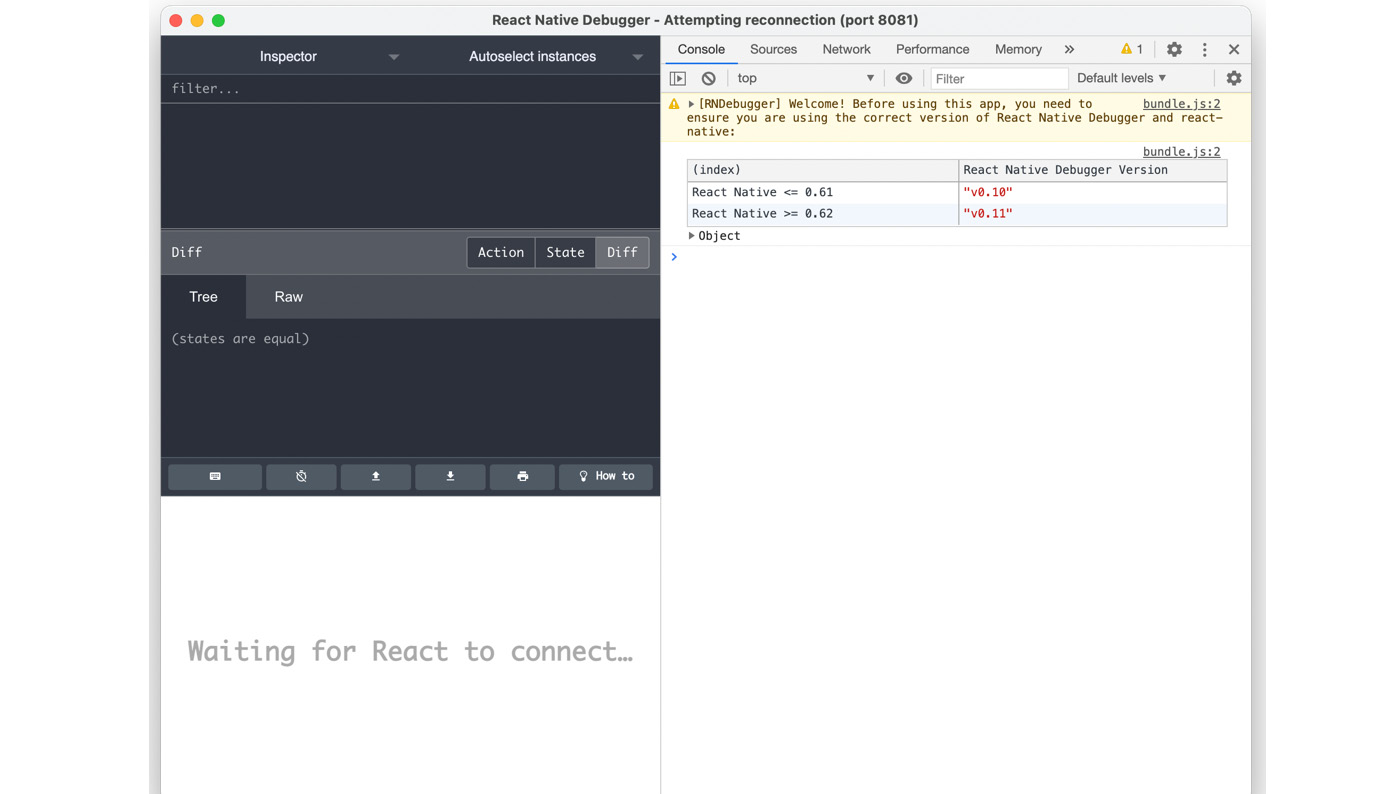Viewport: 1391px width, 794px height.
Task: Open the Sources tab
Action: (x=772, y=48)
